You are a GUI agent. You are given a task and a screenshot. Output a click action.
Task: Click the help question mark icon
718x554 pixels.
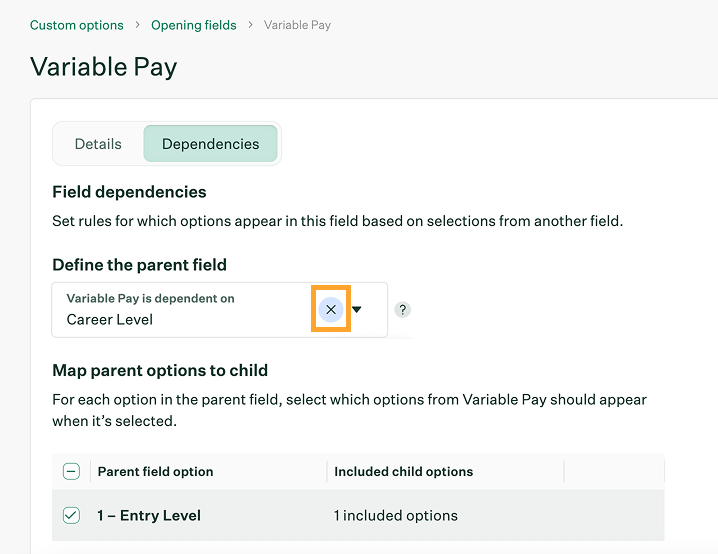[402, 310]
